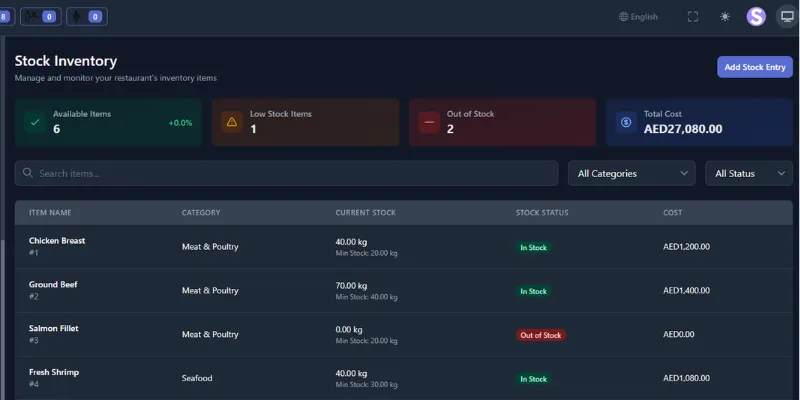Screen dimensions: 800x400
Task: Click the Current Stock column header
Action: click(365, 212)
